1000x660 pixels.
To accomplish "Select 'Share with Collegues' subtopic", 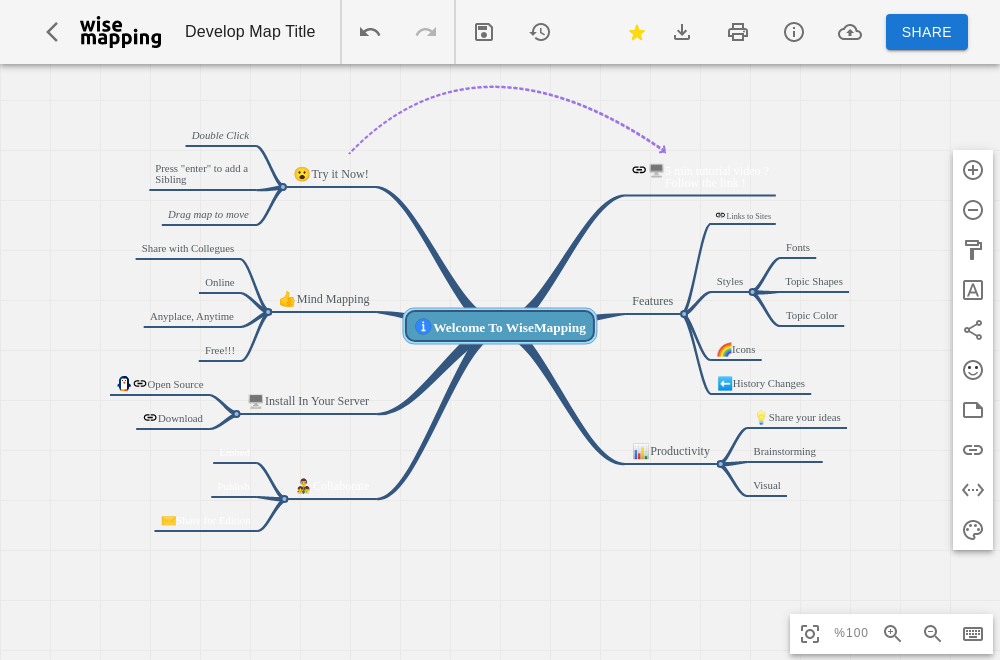I will coord(188,249).
